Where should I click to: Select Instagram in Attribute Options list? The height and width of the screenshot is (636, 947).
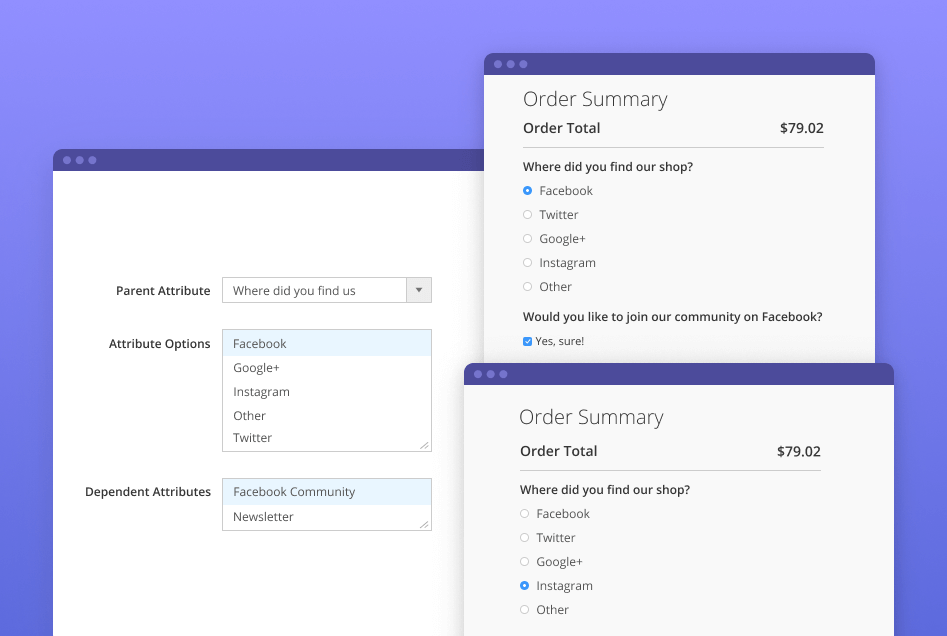coord(327,392)
